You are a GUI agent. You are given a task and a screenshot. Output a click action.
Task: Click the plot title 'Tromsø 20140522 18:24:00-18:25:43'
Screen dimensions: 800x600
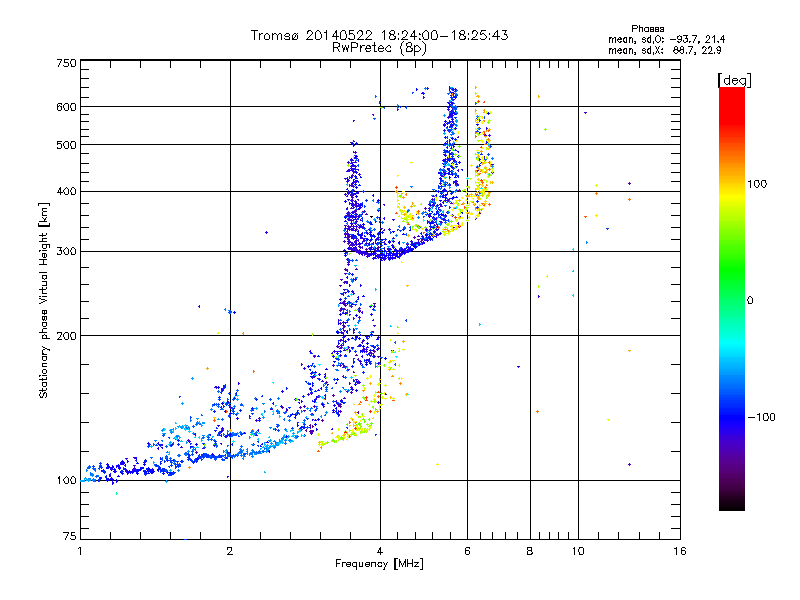tap(379, 35)
